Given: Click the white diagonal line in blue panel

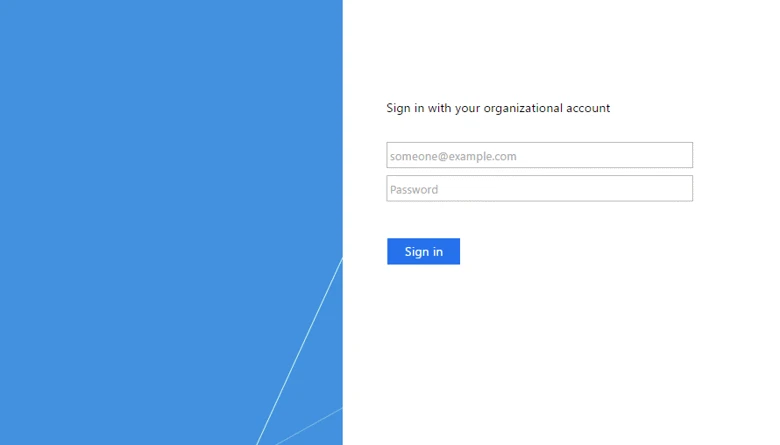Looking at the screenshot, I should [x=299, y=352].
